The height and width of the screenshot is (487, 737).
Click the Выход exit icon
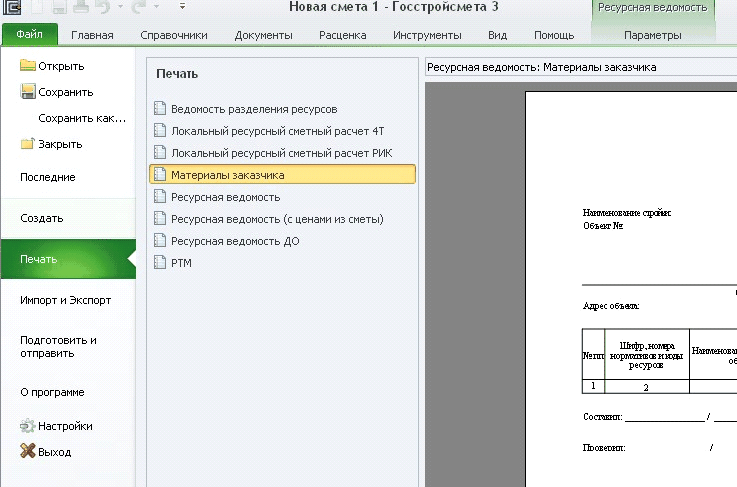28,452
